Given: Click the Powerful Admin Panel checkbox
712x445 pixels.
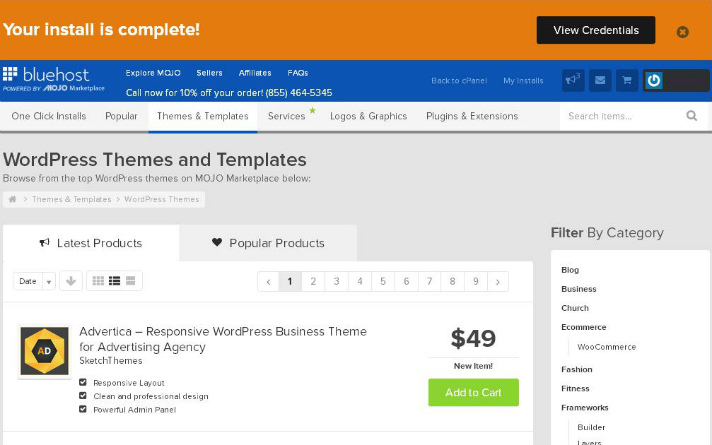Looking at the screenshot, I should 83,409.
